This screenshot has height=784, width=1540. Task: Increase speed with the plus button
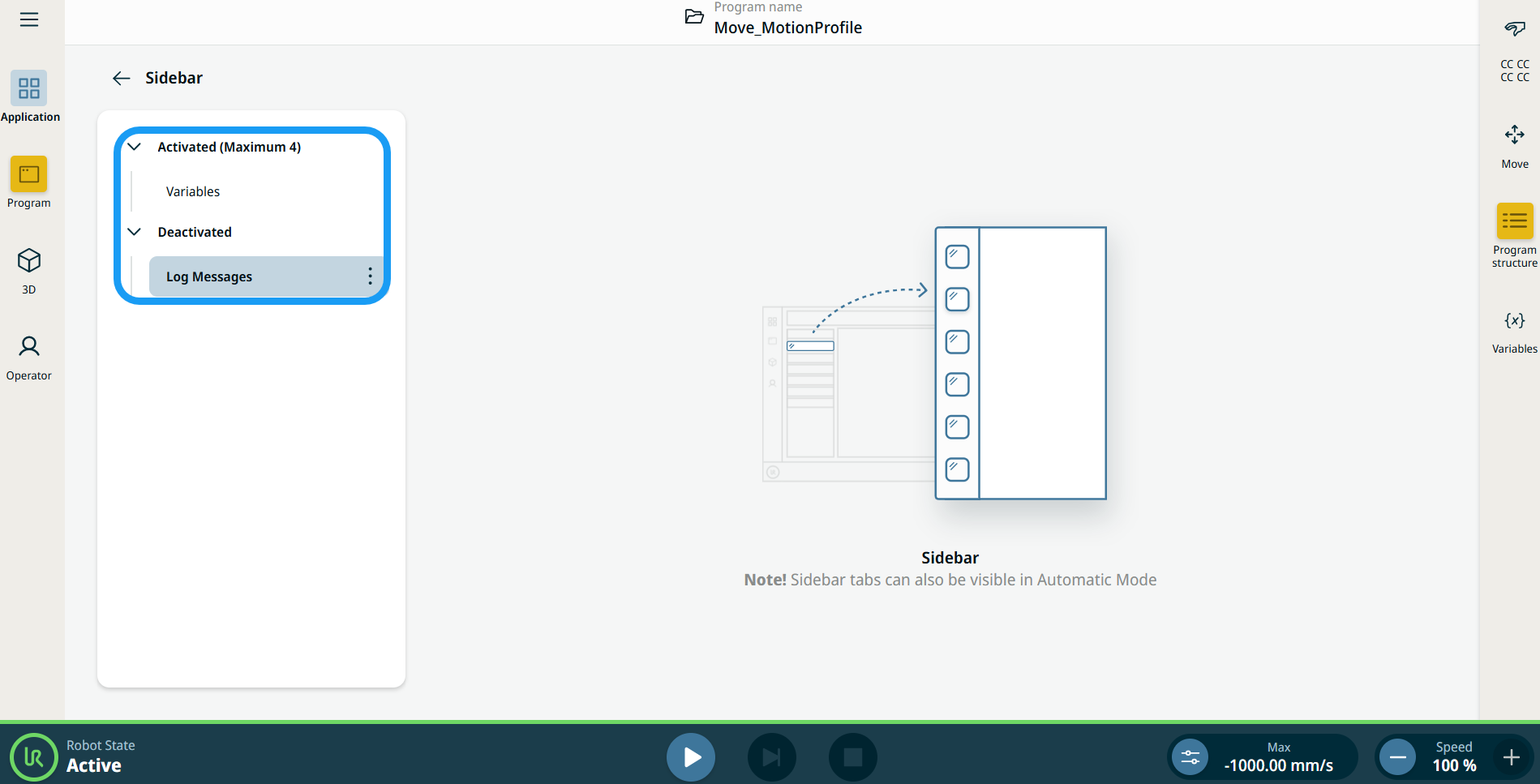point(1511,757)
